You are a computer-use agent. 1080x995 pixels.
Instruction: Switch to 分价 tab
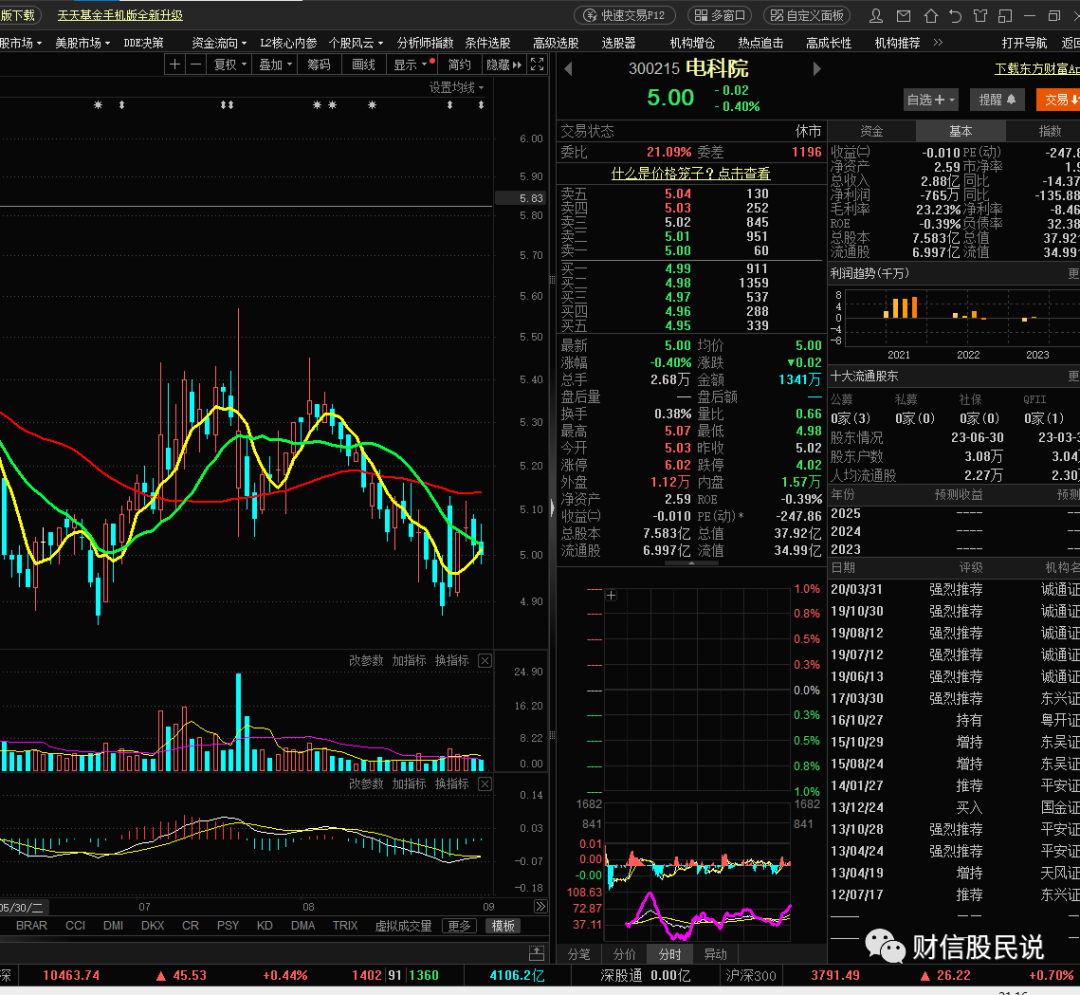[625, 954]
